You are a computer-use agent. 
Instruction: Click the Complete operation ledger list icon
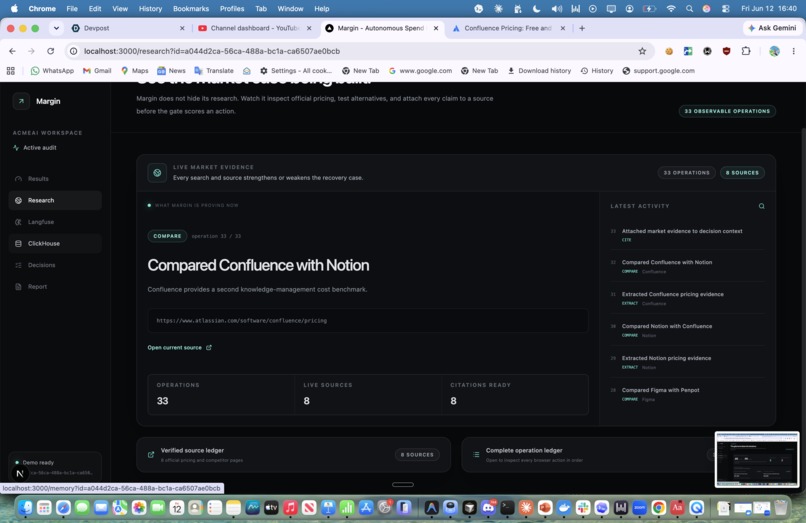[x=476, y=455]
